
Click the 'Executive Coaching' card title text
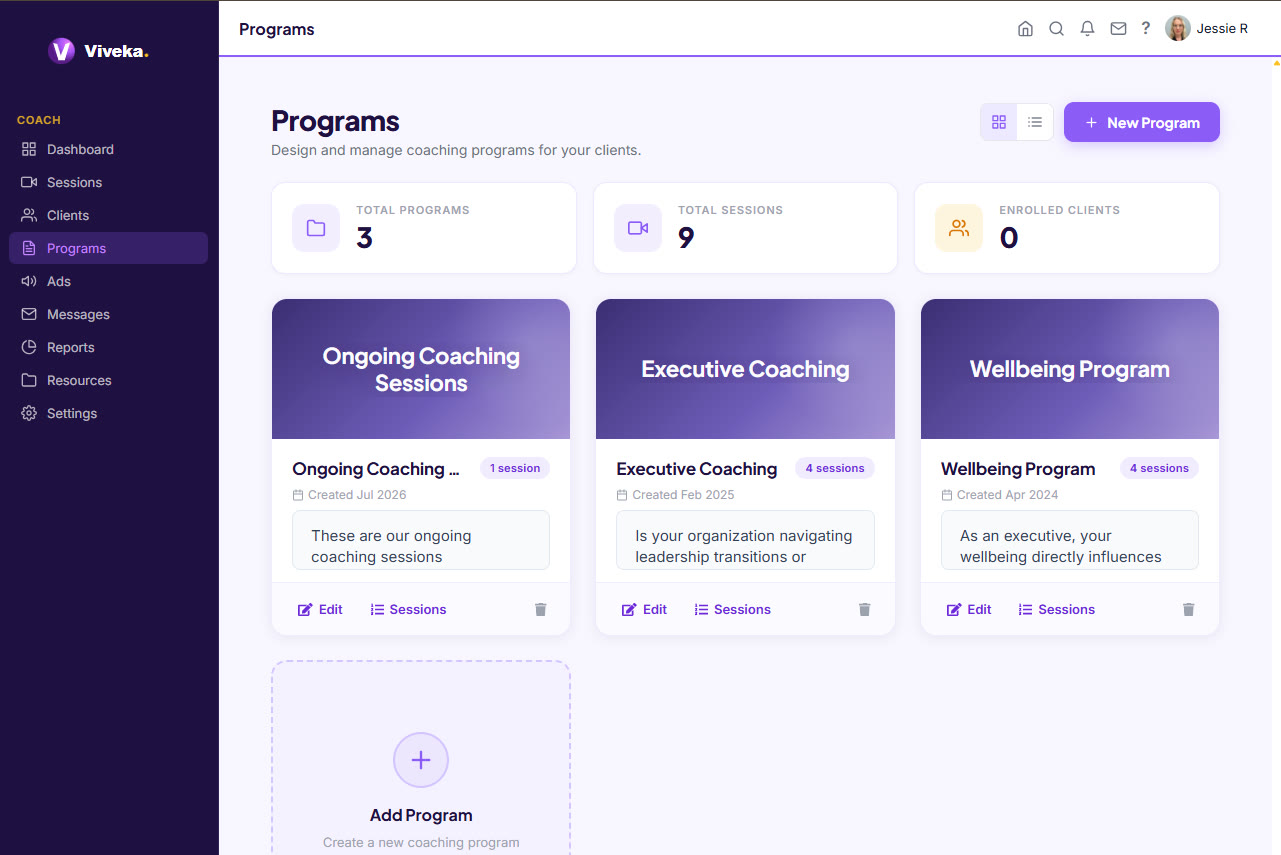(697, 469)
